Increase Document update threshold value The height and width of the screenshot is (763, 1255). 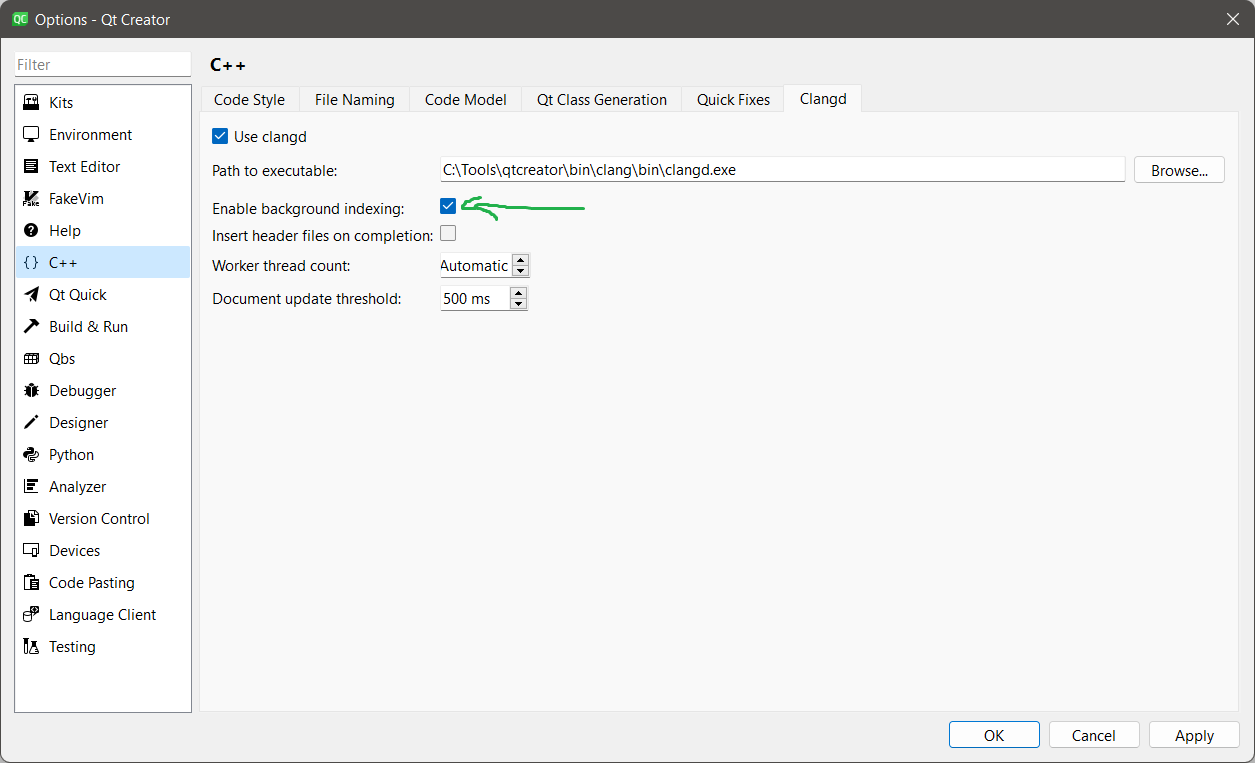tap(517, 293)
